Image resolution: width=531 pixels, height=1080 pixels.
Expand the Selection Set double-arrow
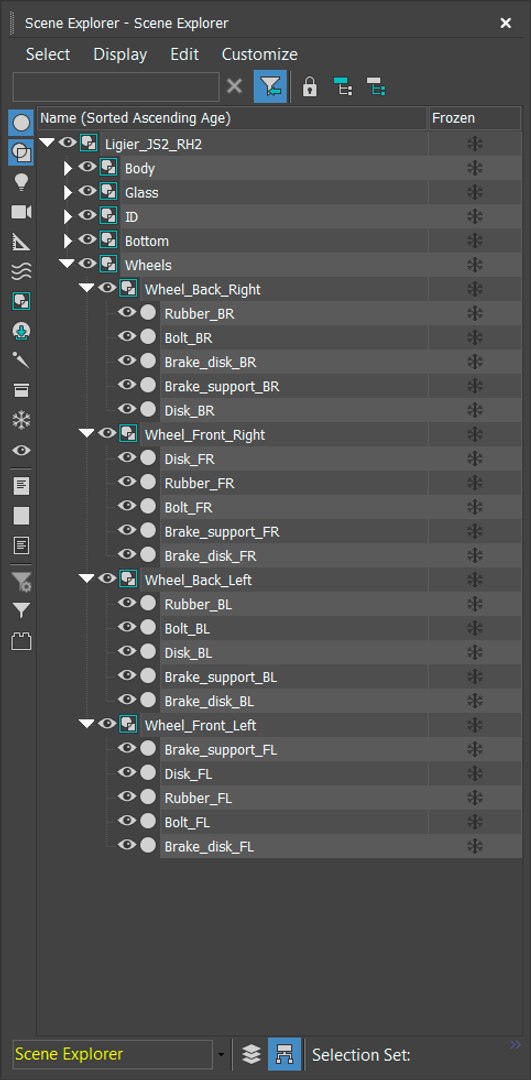pyautogui.click(x=515, y=1046)
